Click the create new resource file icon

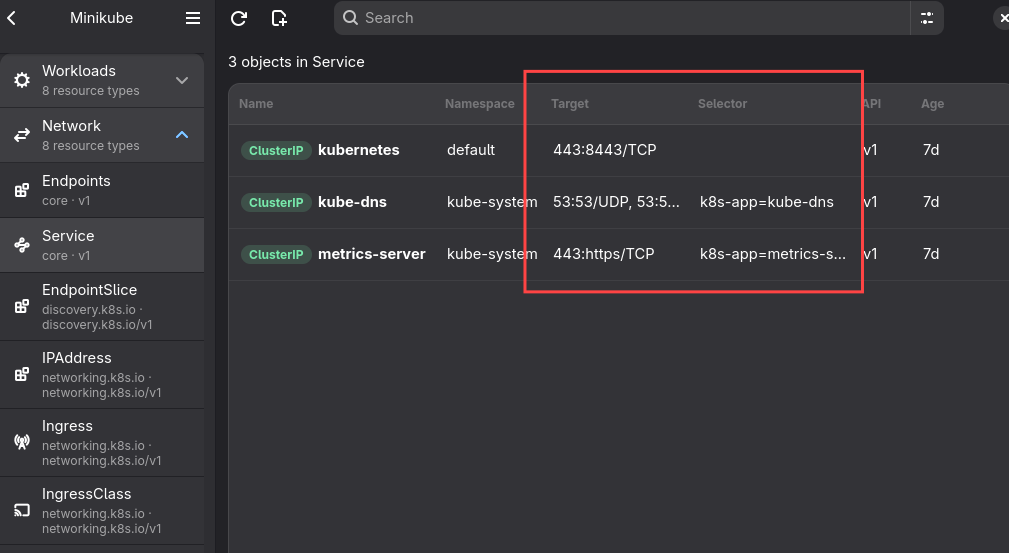[x=279, y=18]
